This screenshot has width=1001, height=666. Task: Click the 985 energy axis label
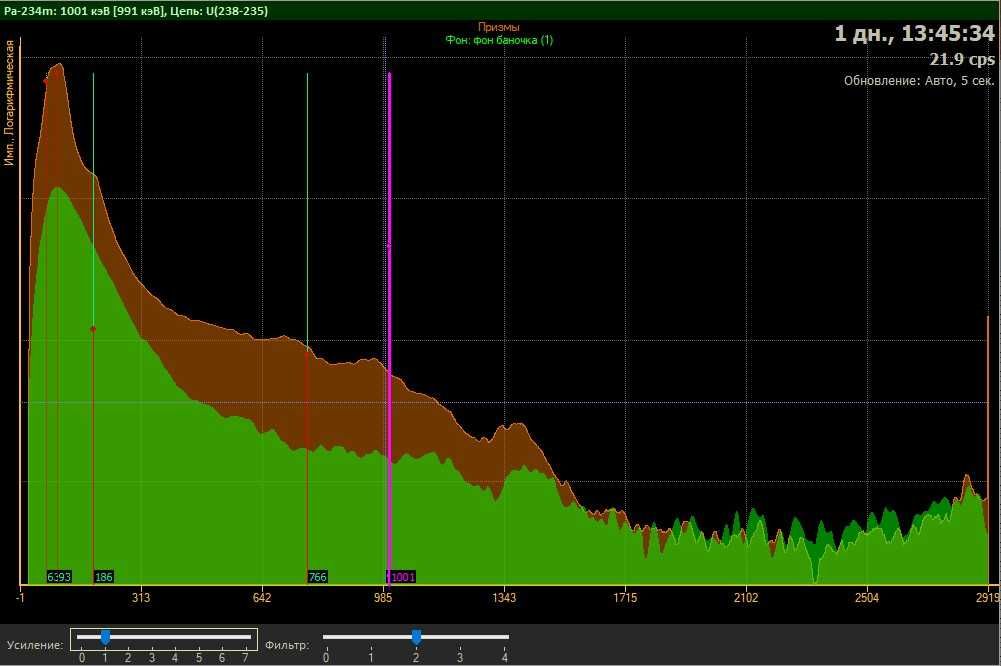click(383, 598)
